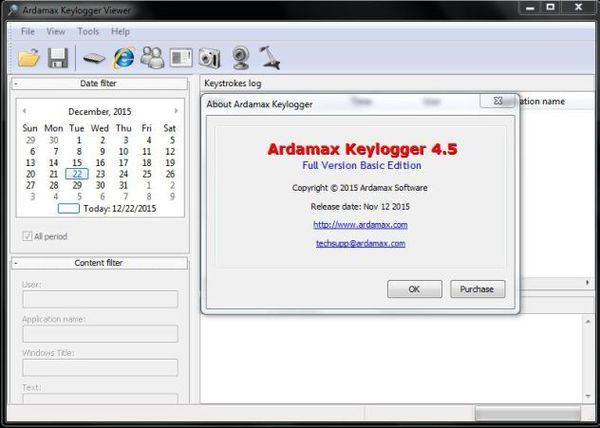Collapse the Date filter panel

point(16,83)
